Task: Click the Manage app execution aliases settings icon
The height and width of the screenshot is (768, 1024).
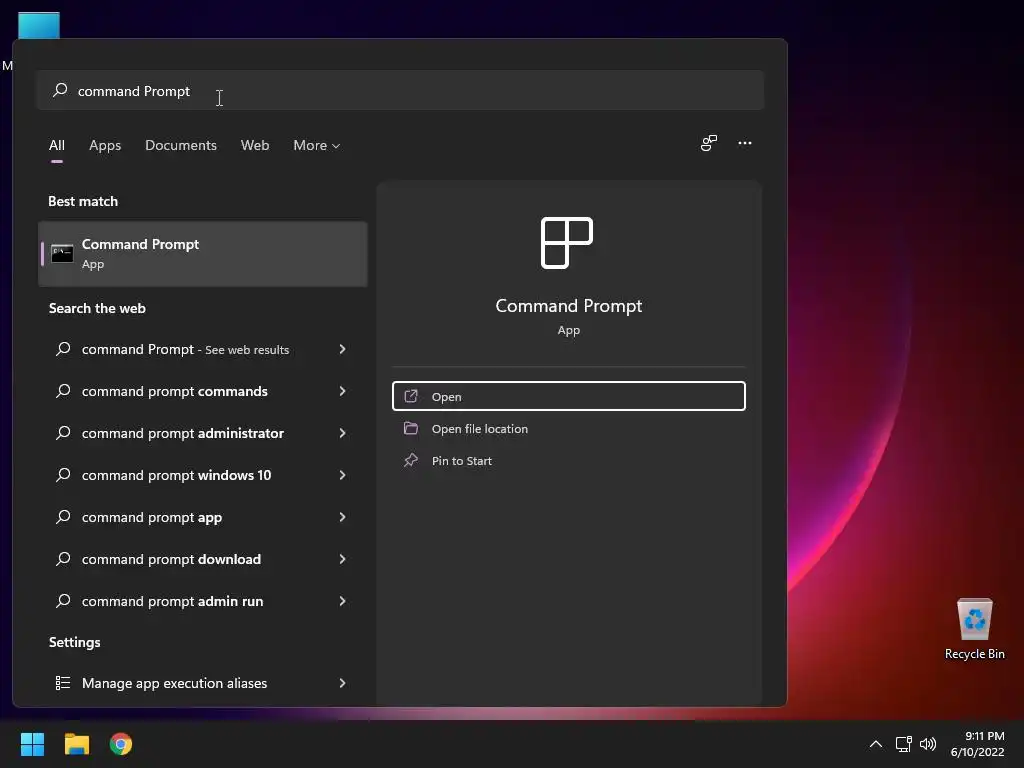Action: pyautogui.click(x=63, y=683)
